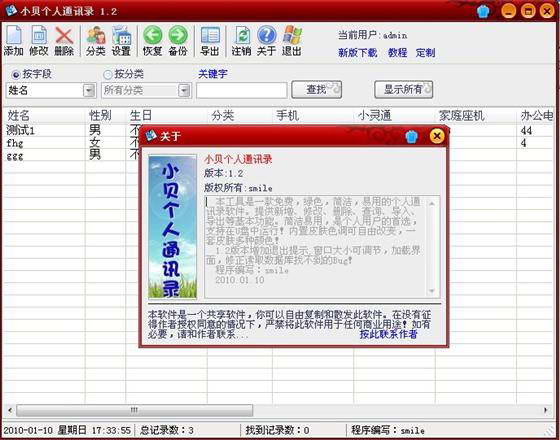Click the 分类 column header

pyautogui.click(x=240, y=116)
